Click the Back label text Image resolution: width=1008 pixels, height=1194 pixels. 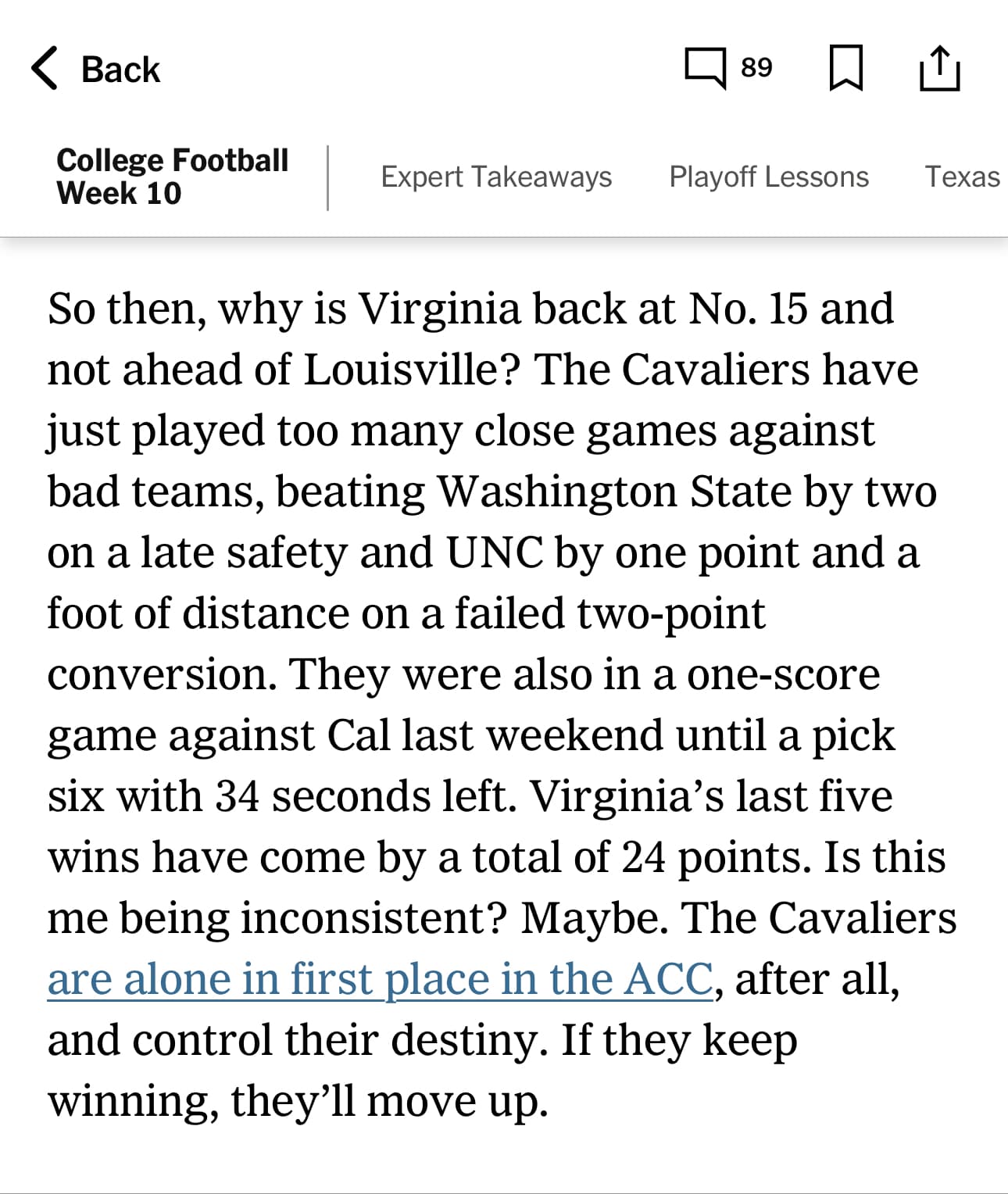coord(120,70)
